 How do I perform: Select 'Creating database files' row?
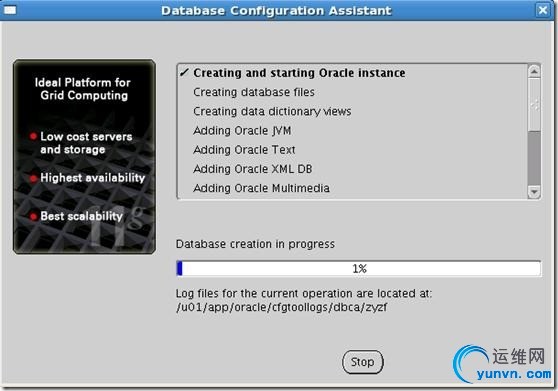click(x=352, y=92)
